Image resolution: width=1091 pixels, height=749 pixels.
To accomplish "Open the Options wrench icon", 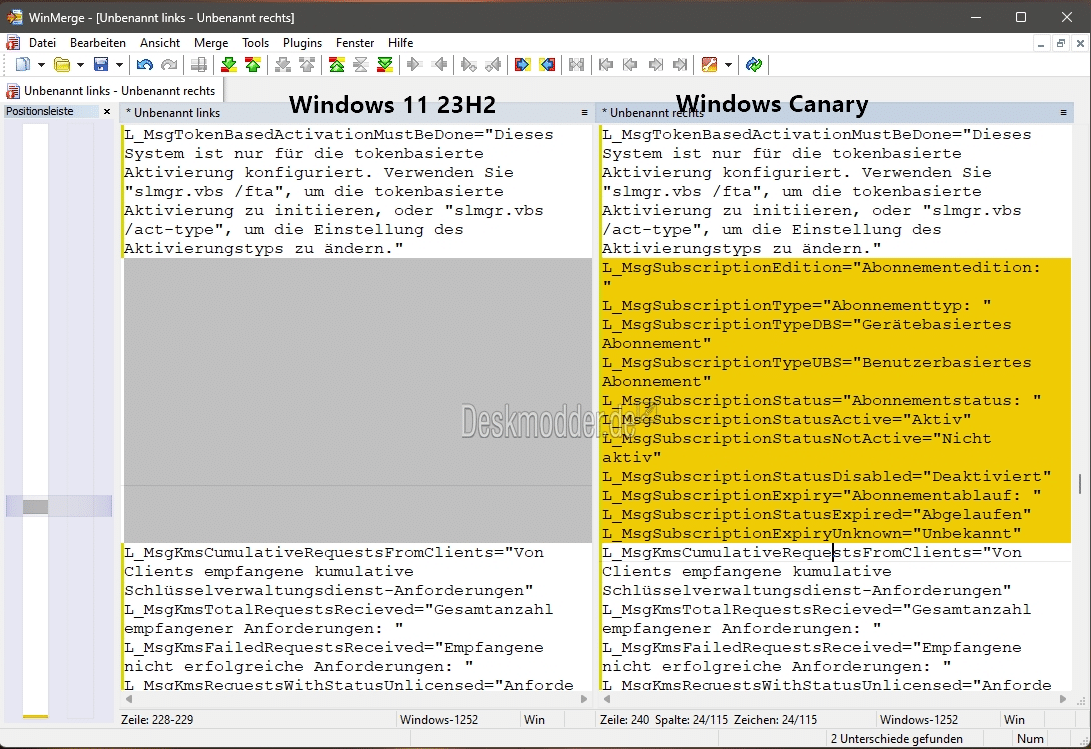I will [710, 65].
